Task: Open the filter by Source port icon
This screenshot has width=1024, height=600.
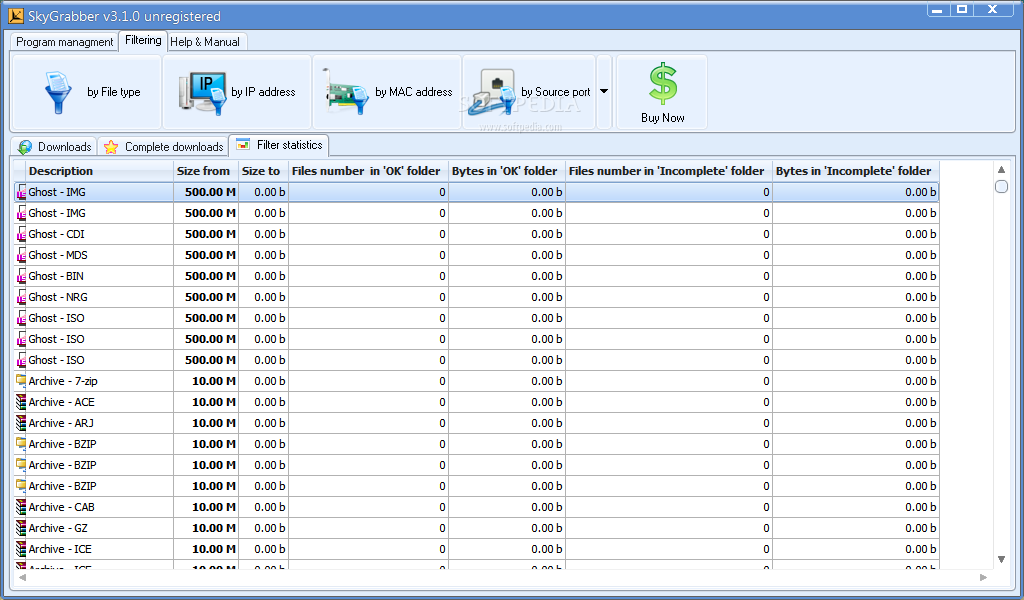Action: coord(494,92)
